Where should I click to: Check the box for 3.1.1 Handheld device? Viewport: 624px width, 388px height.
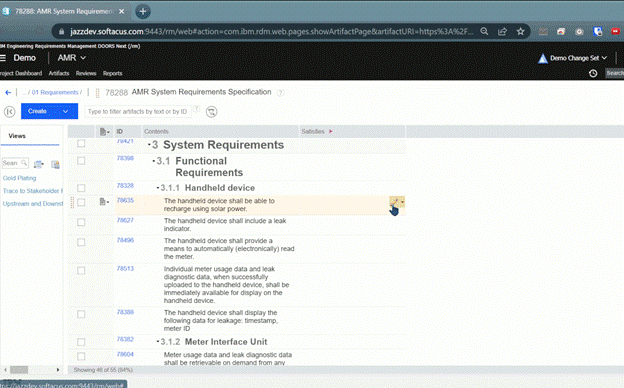pyautogui.click(x=81, y=188)
